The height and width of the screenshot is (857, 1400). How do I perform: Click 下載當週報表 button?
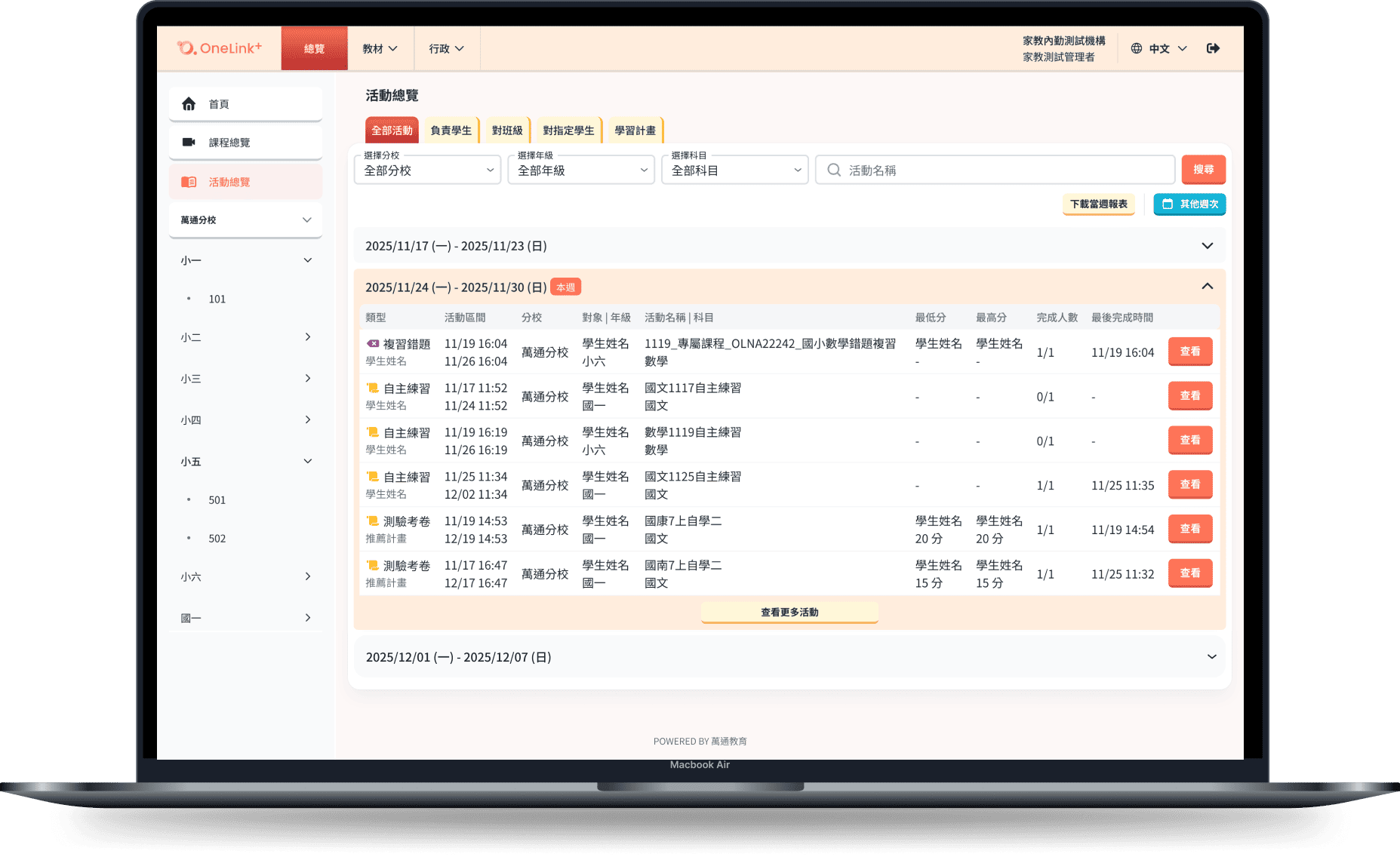(1098, 204)
